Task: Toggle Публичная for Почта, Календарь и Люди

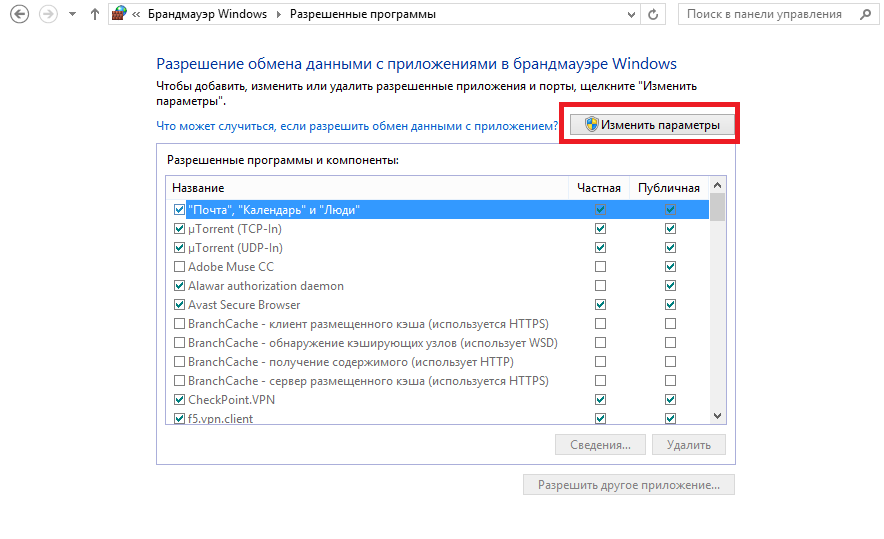Action: pyautogui.click(x=670, y=210)
